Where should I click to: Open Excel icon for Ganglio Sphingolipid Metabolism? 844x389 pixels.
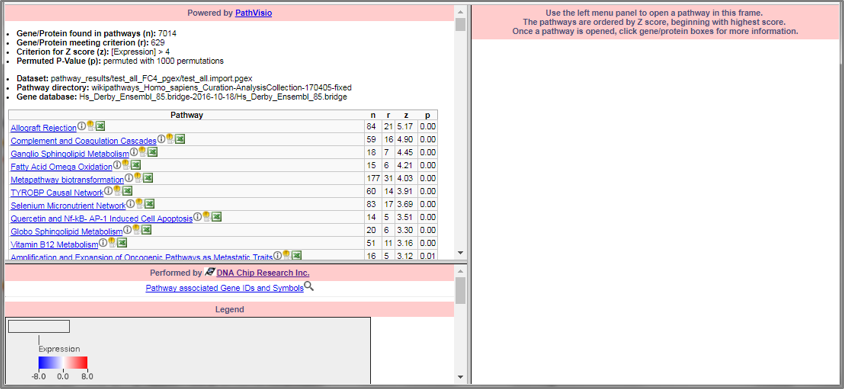[152, 152]
